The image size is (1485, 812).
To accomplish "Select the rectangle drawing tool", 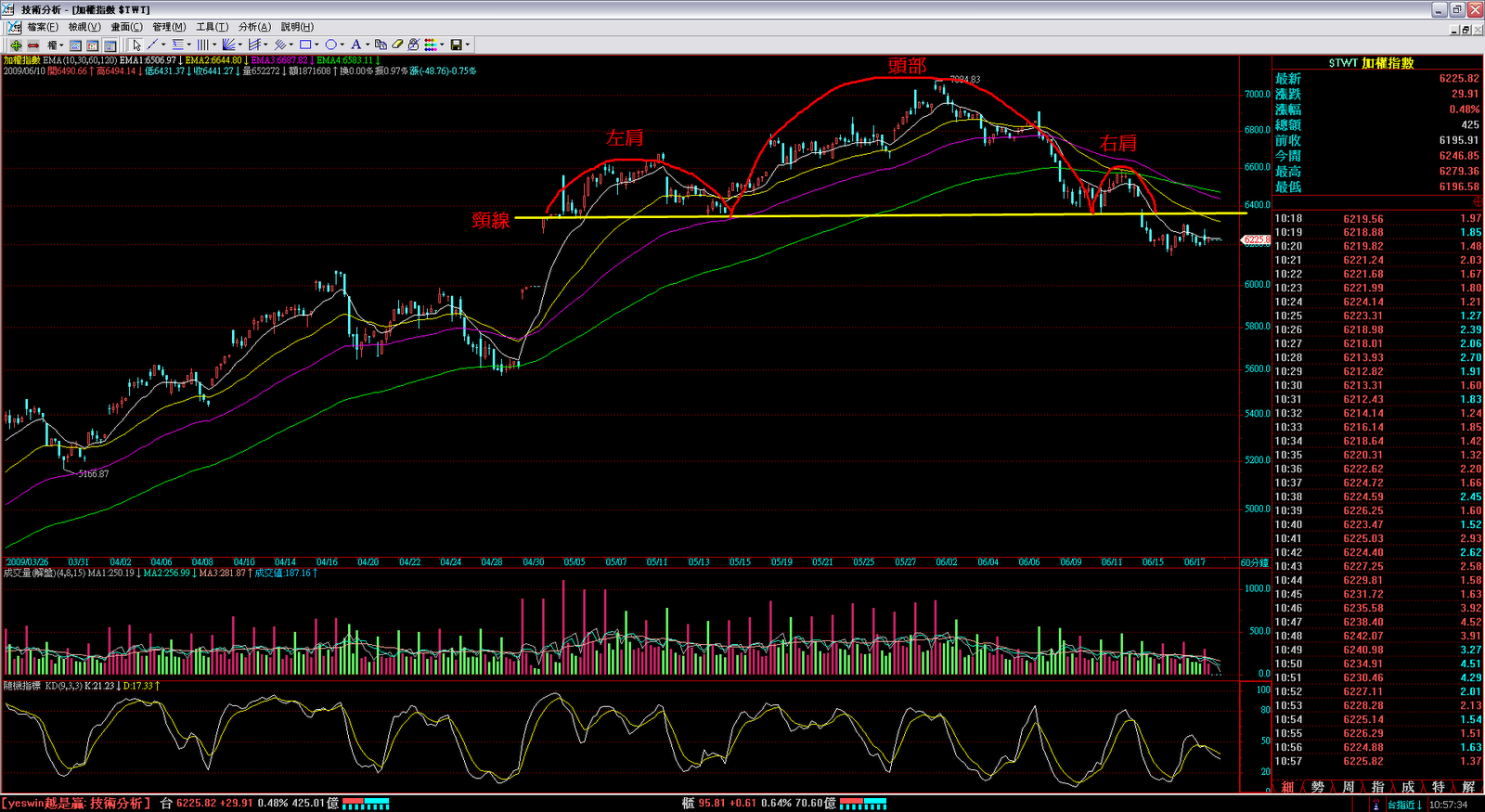I will pos(305,45).
